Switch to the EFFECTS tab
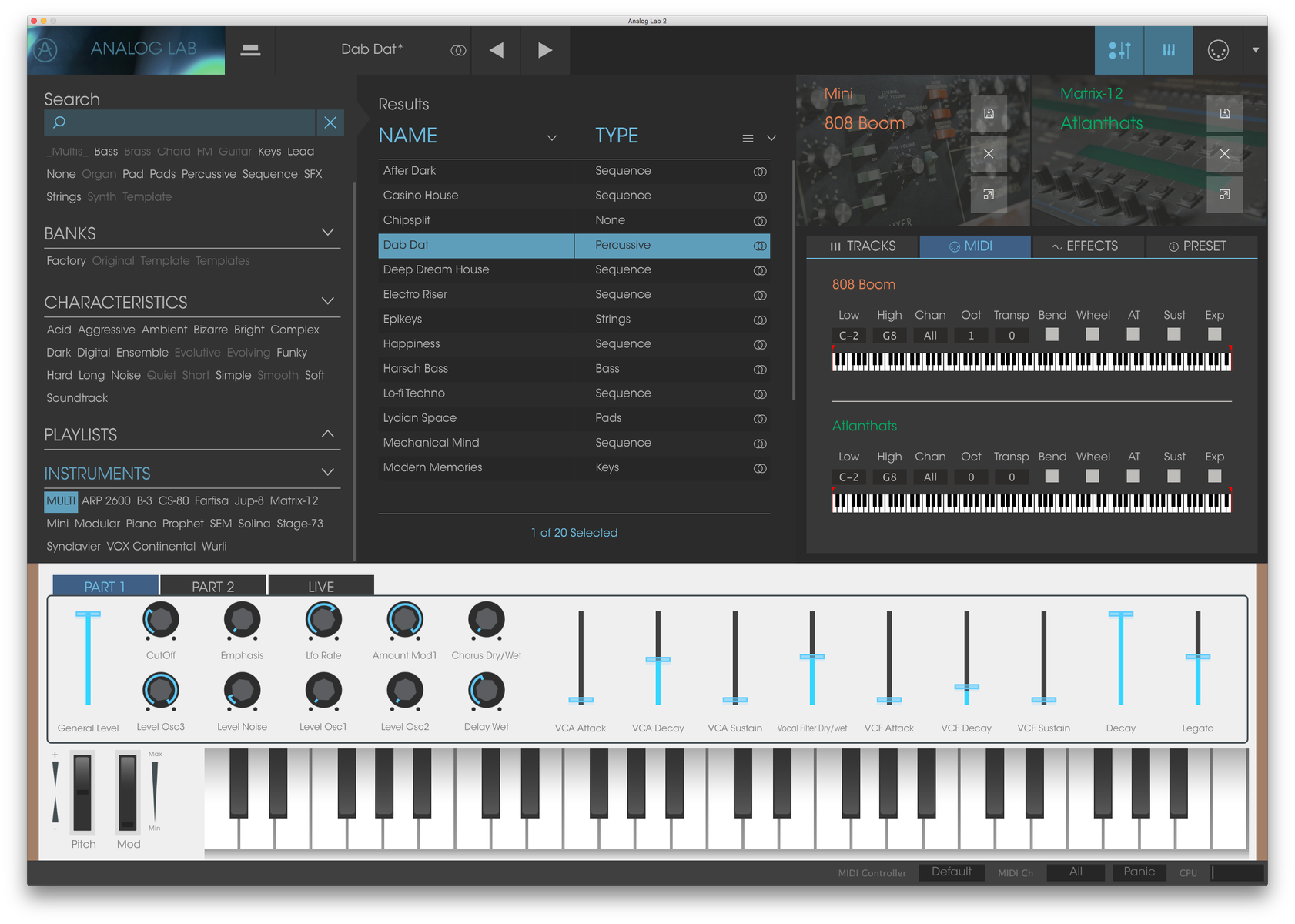Image resolution: width=1295 pixels, height=924 pixels. pos(1087,246)
